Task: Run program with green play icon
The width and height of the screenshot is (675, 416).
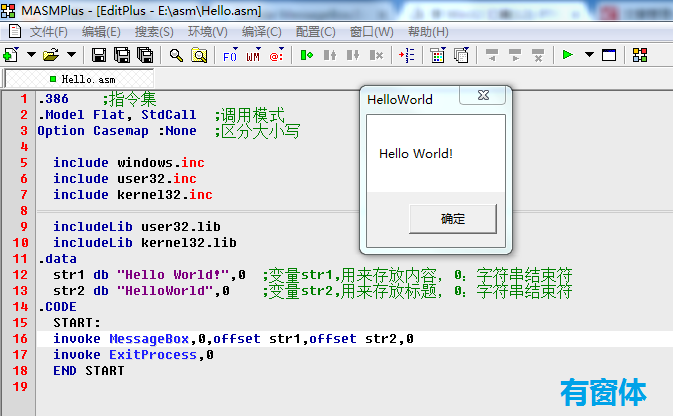Action: coord(568,55)
